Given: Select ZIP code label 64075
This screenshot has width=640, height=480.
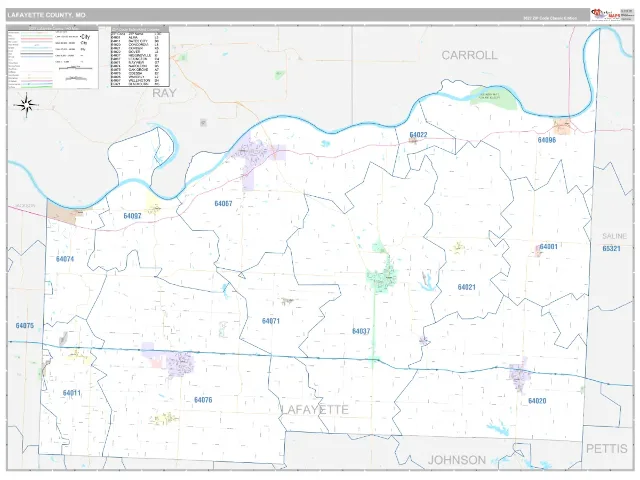Looking at the screenshot, I should 25,326.
